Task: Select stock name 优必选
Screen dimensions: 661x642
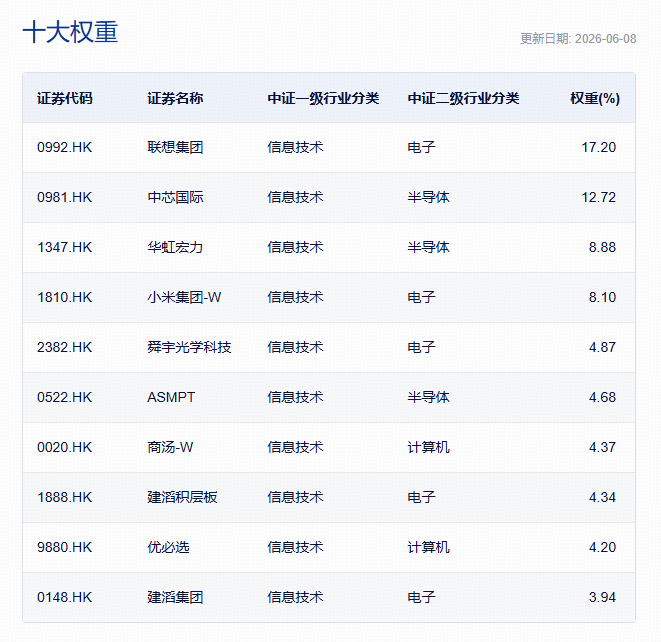Action: [168, 547]
